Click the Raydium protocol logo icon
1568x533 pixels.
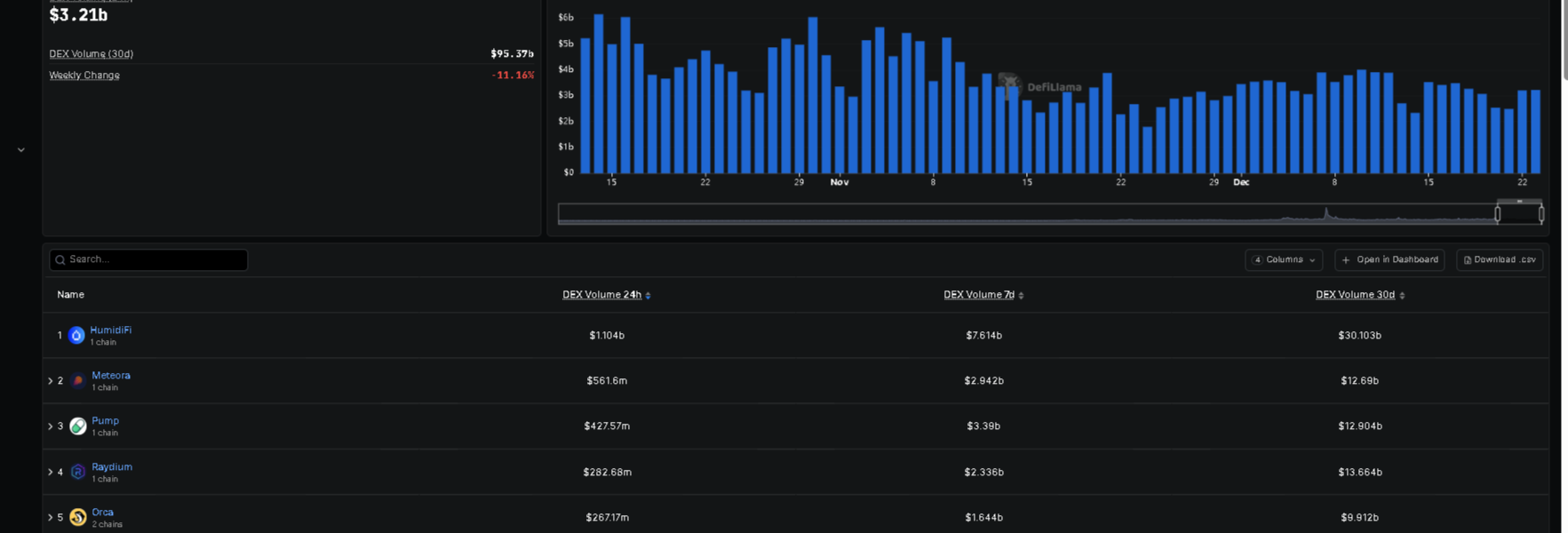point(78,472)
